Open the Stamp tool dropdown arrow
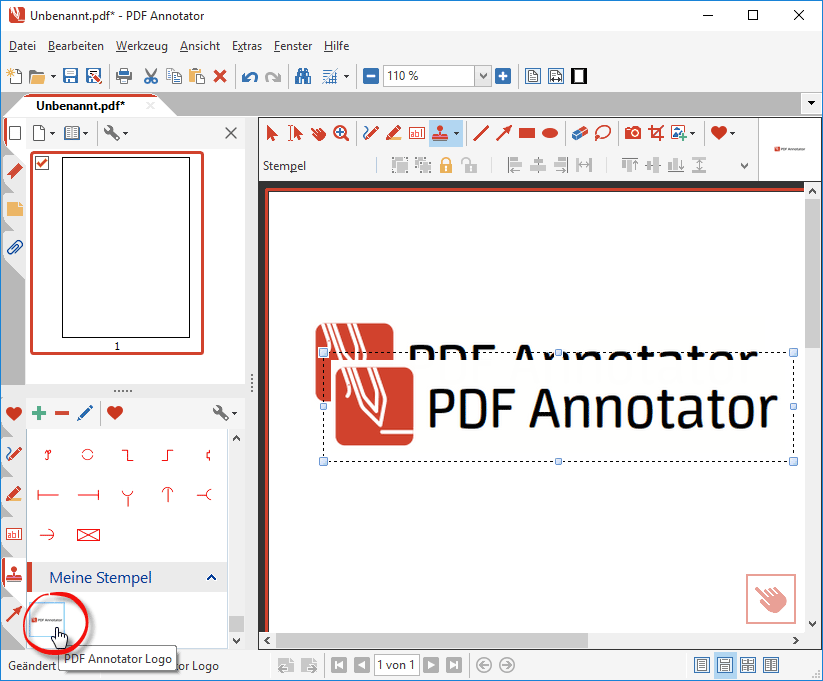 456,133
